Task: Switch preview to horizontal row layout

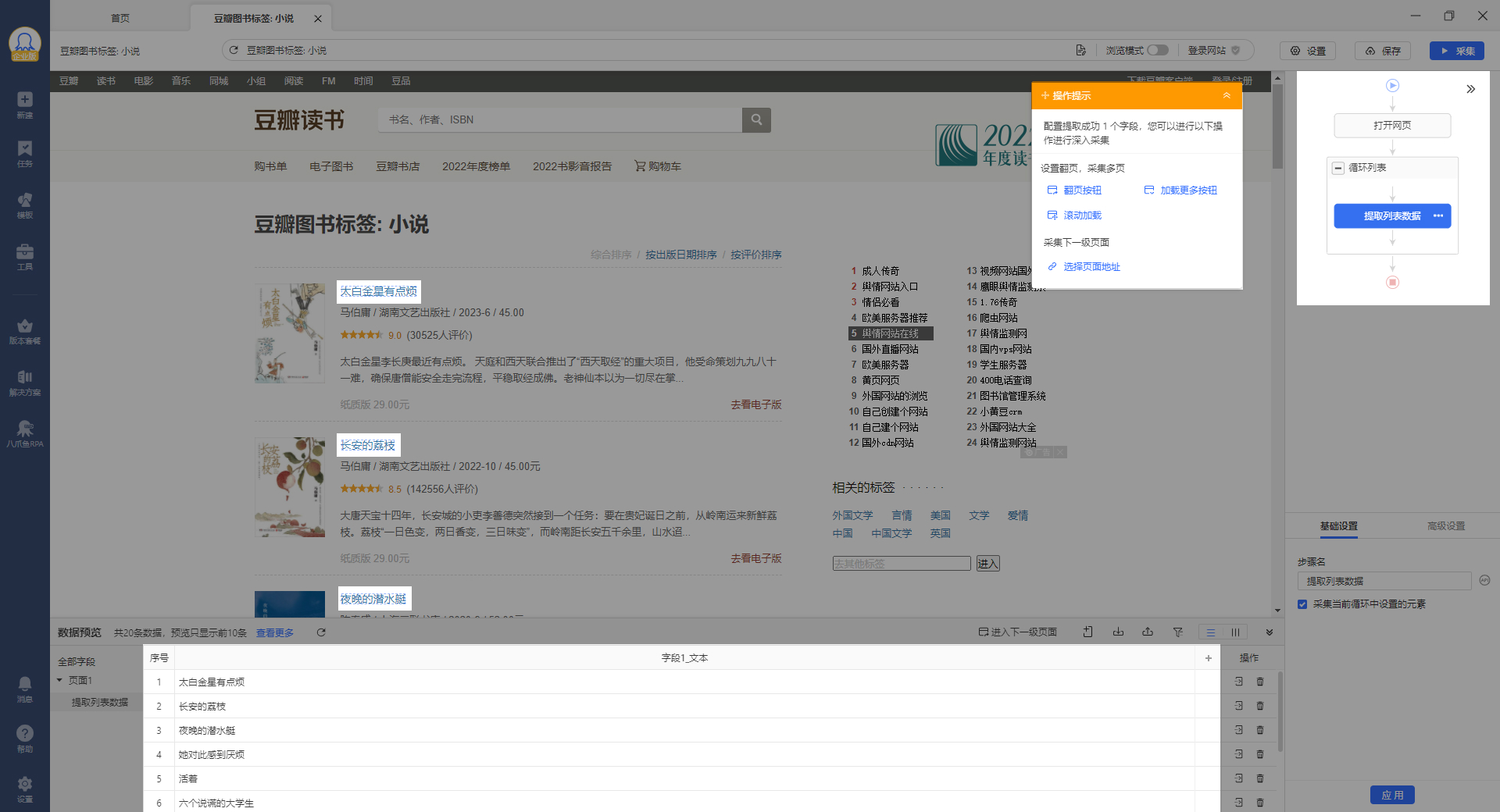Action: tap(1210, 632)
